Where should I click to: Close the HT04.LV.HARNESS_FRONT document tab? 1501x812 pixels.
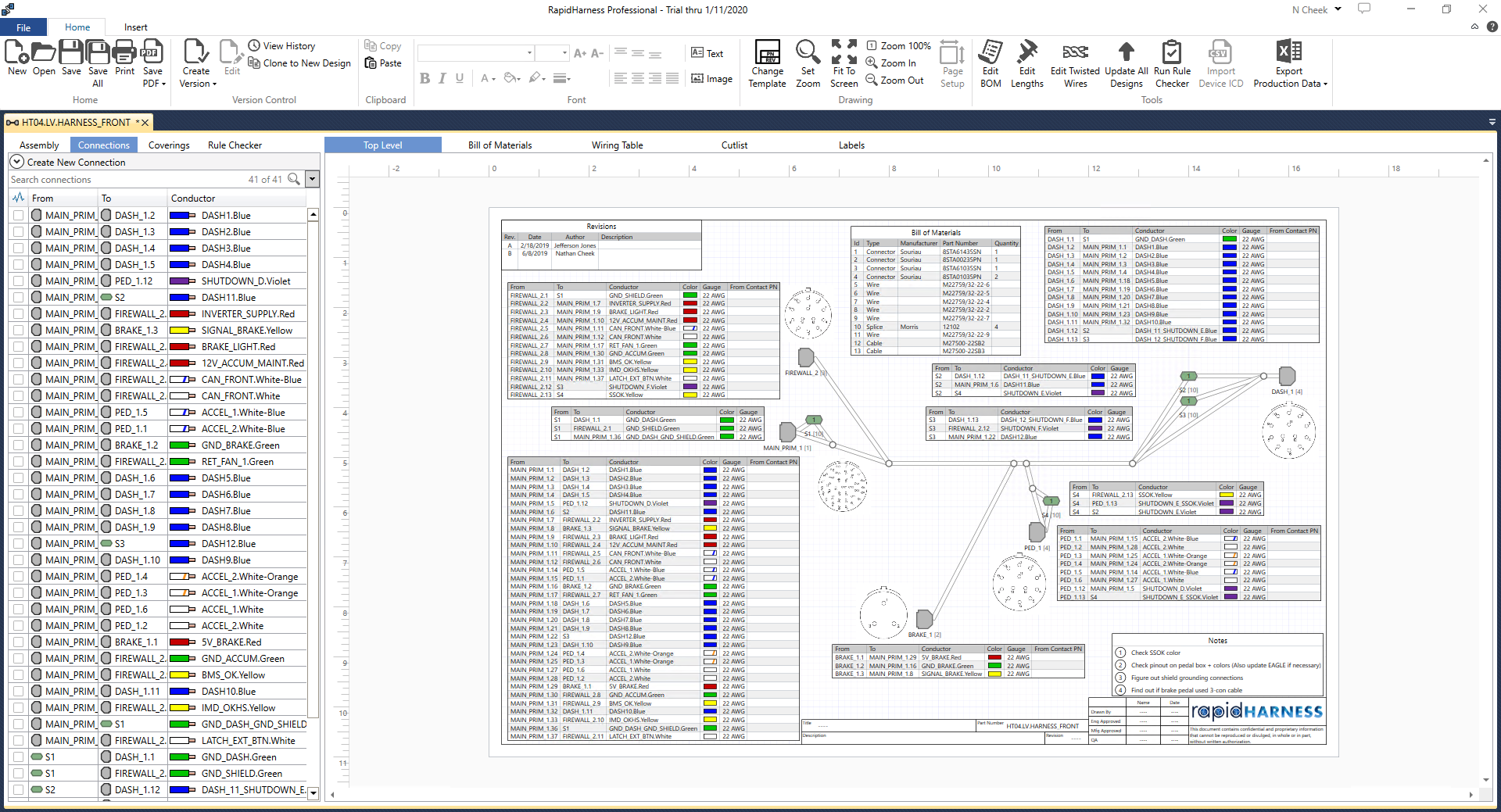pyautogui.click(x=145, y=122)
